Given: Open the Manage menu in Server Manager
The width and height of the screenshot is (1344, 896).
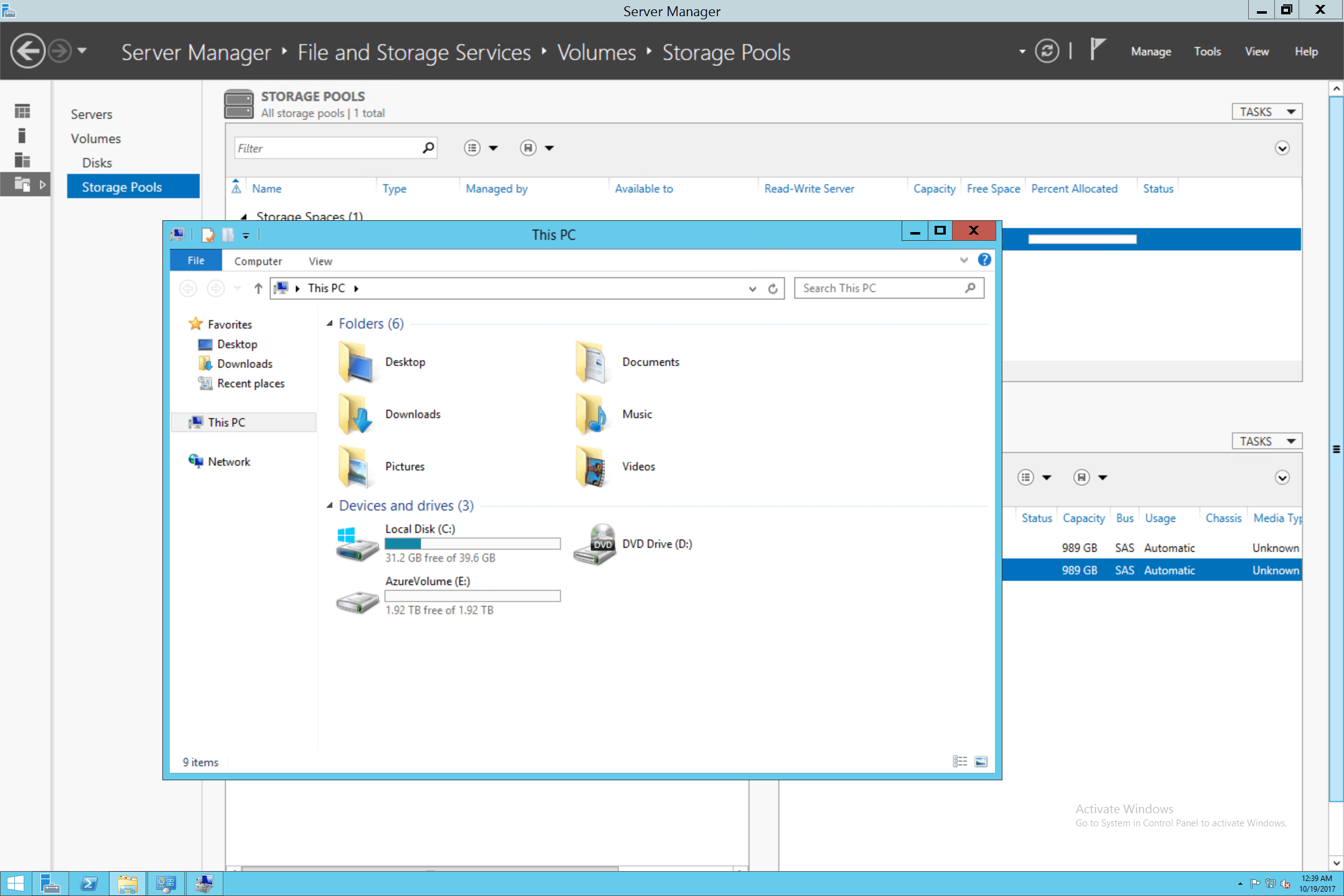Looking at the screenshot, I should coord(1150,50).
